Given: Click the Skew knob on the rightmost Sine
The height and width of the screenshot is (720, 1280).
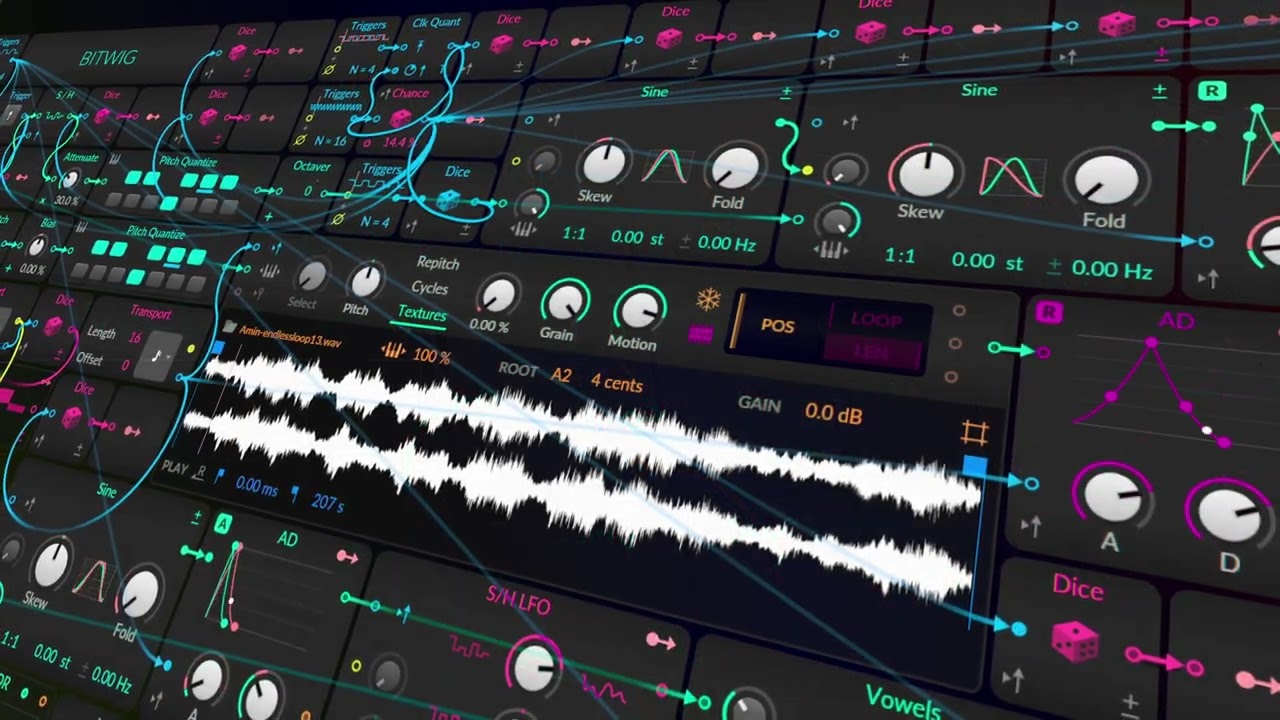Looking at the screenshot, I should click(x=925, y=172).
